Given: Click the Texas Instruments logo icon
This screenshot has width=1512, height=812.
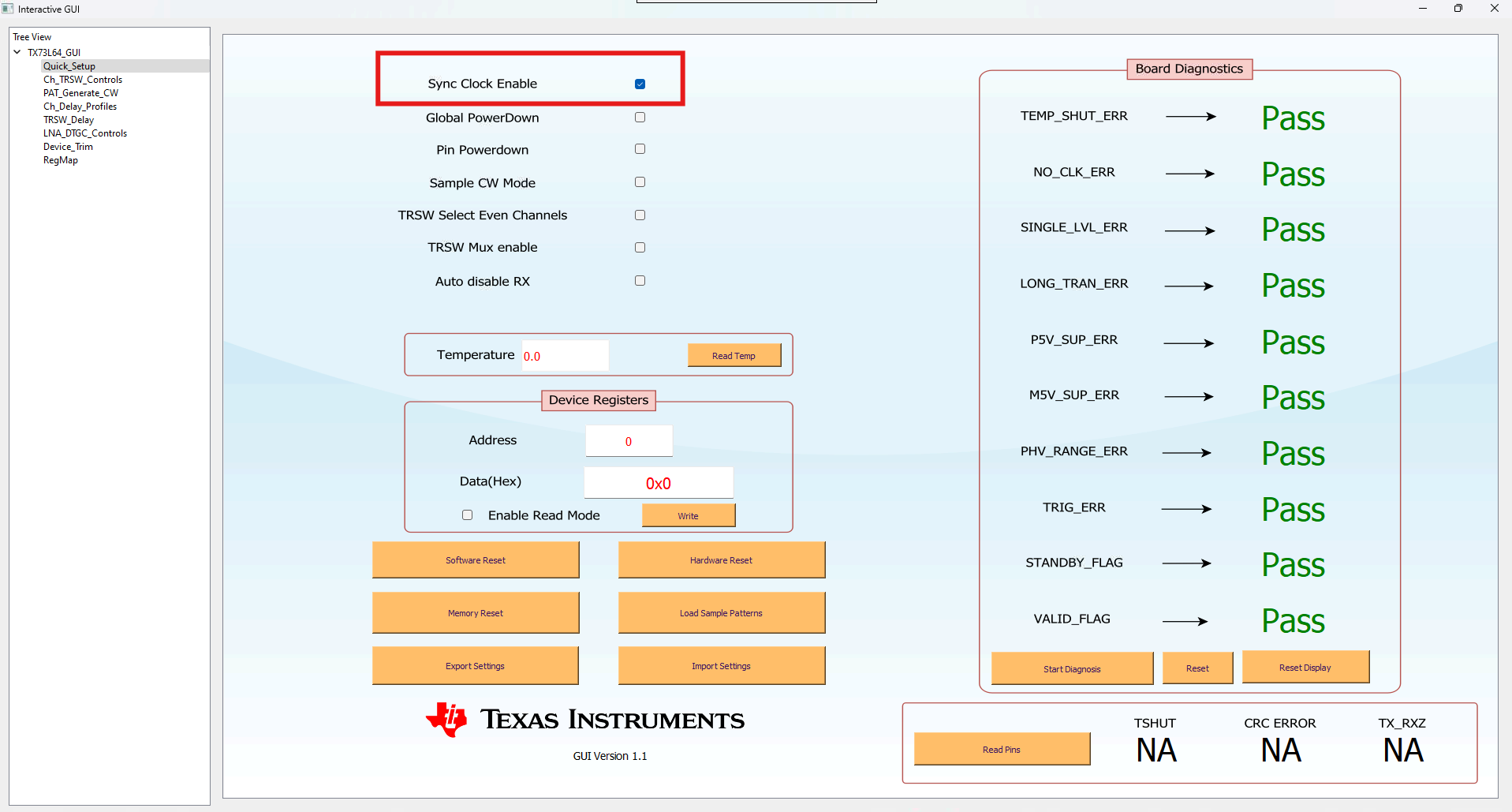Looking at the screenshot, I should pos(446,719).
